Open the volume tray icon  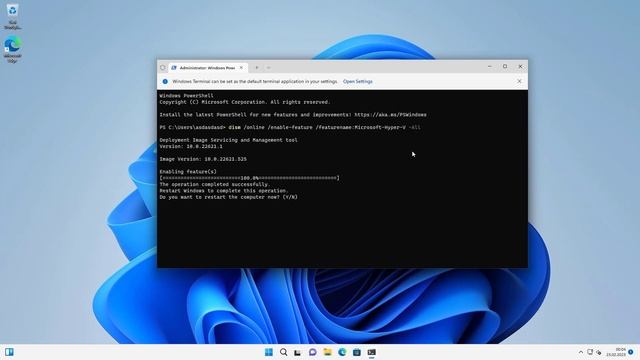click(599, 352)
